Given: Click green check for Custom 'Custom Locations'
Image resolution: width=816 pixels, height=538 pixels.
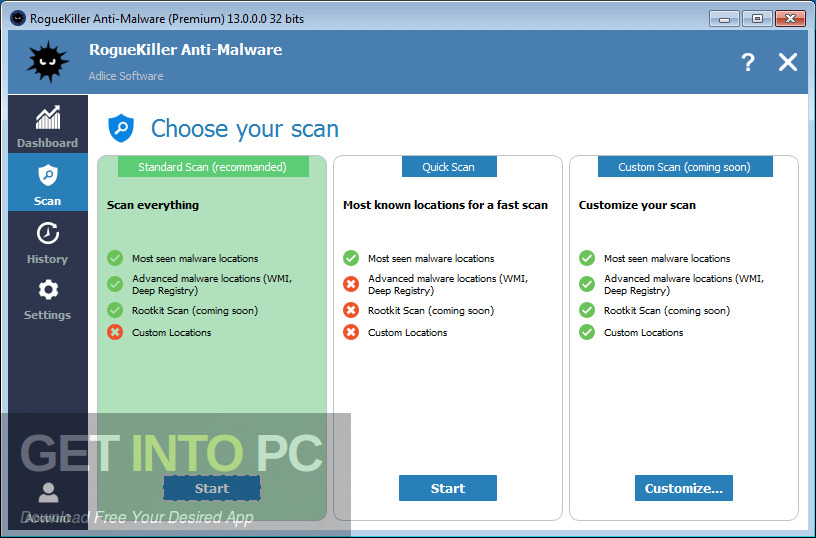Looking at the screenshot, I should tap(587, 332).
